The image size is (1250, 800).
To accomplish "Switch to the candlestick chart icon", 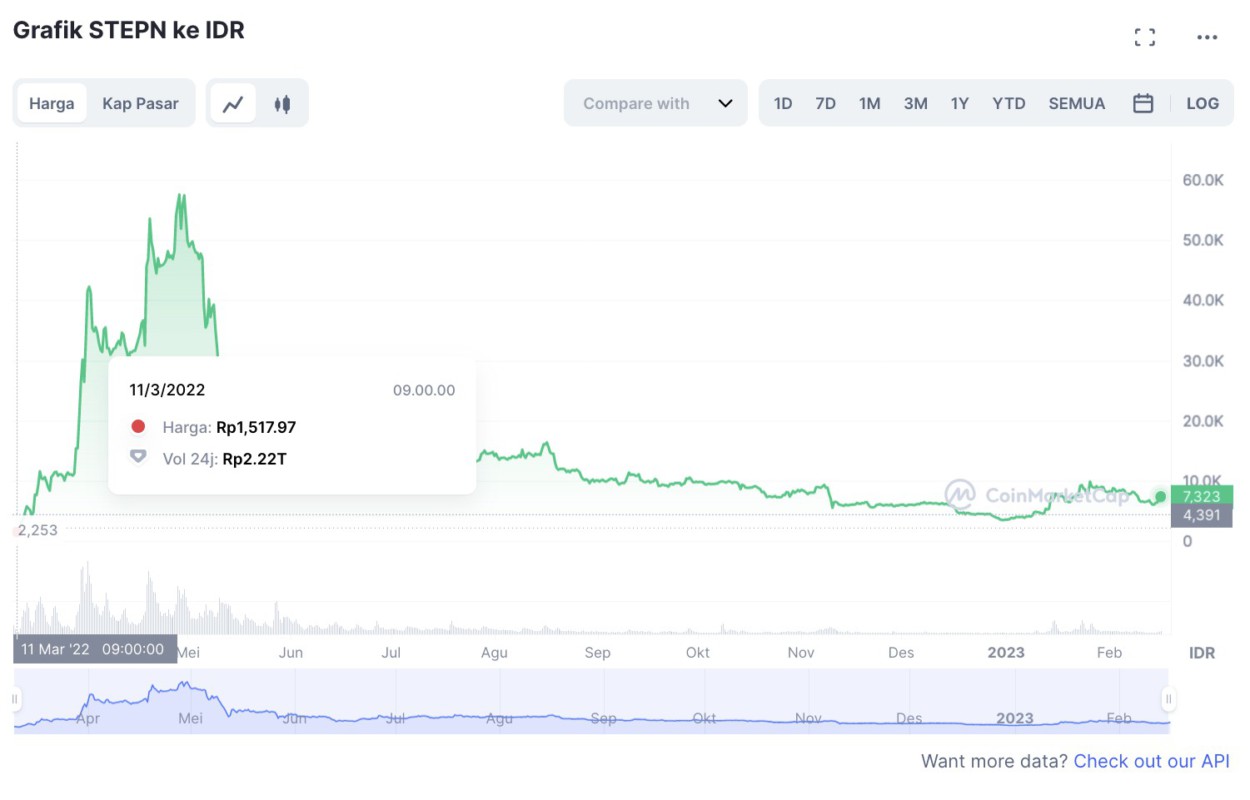I will 281,102.
